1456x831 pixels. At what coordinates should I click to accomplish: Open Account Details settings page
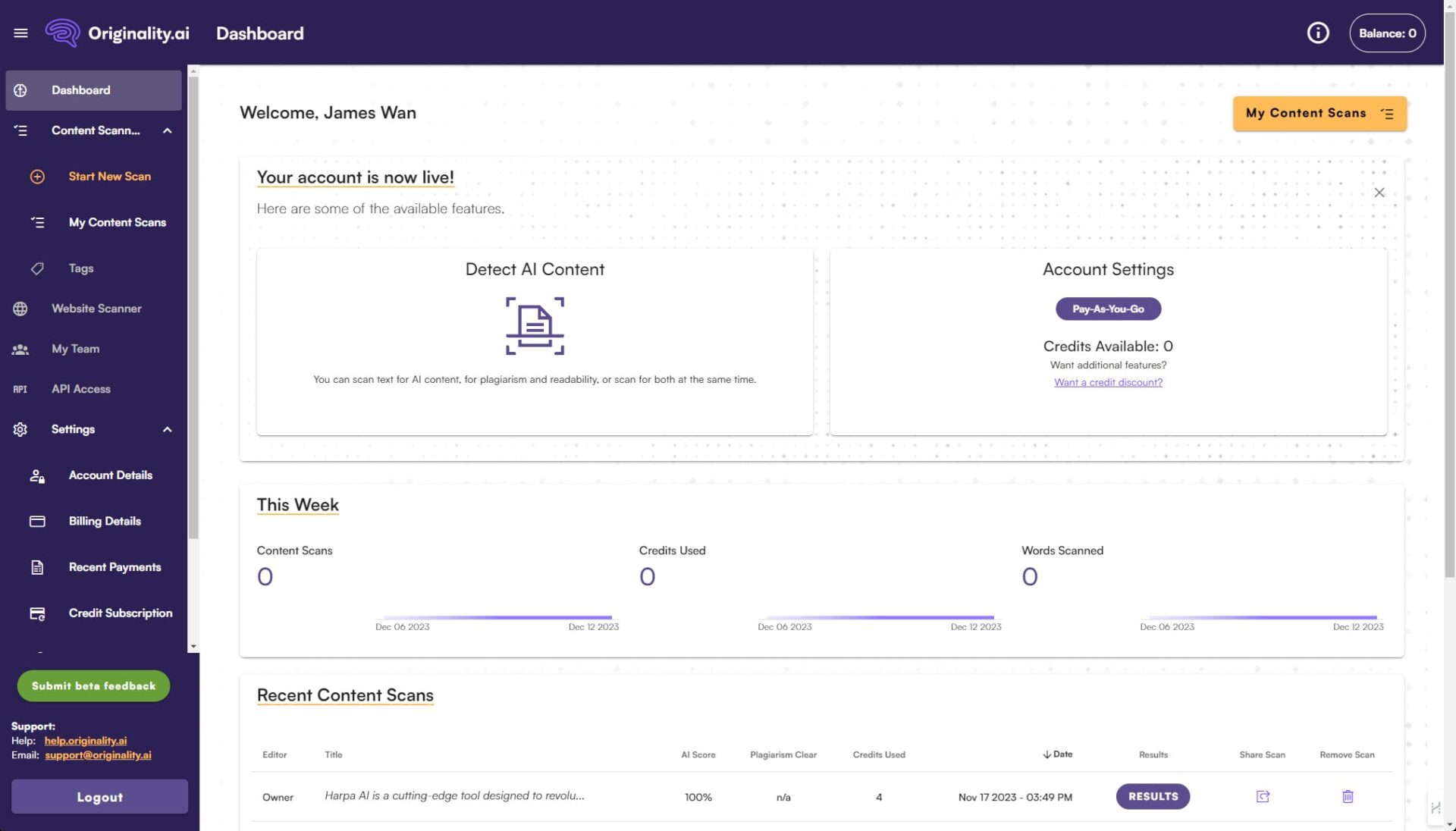click(111, 475)
